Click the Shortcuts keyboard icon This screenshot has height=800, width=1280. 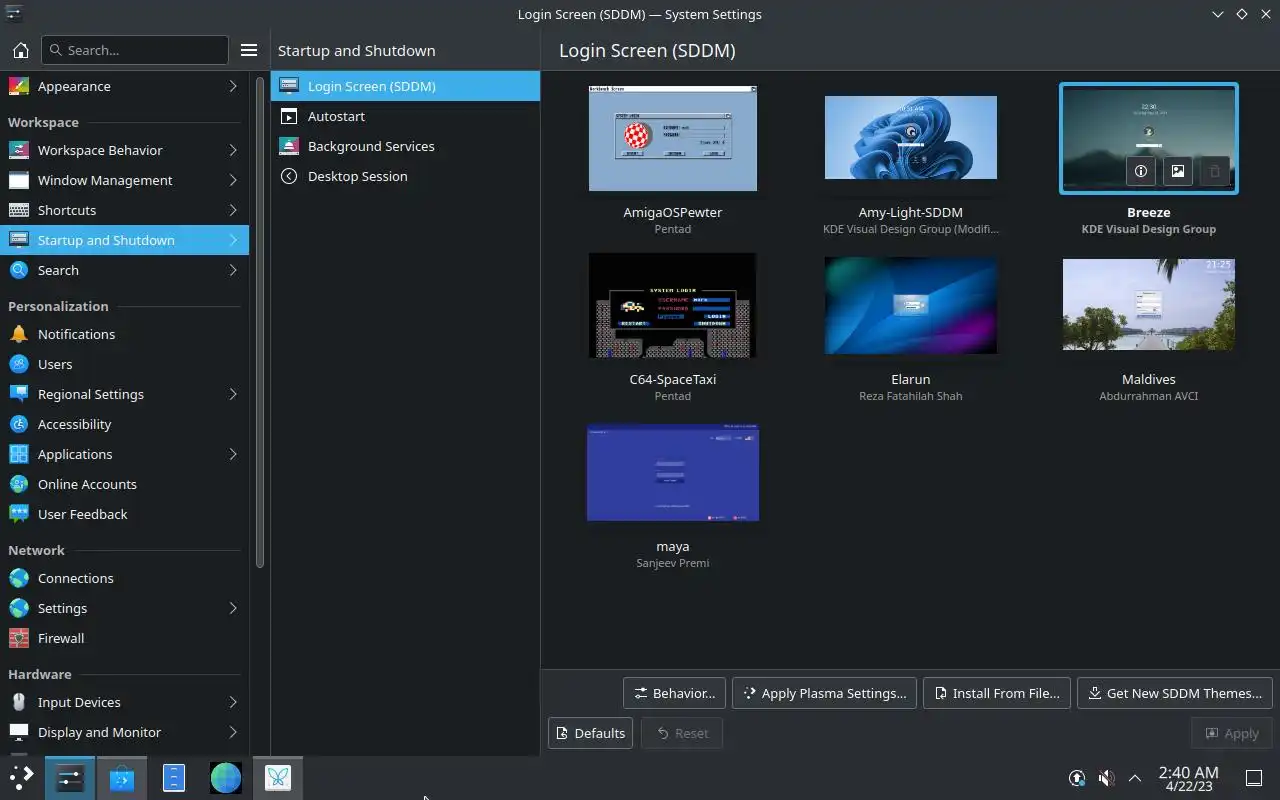pos(18,210)
